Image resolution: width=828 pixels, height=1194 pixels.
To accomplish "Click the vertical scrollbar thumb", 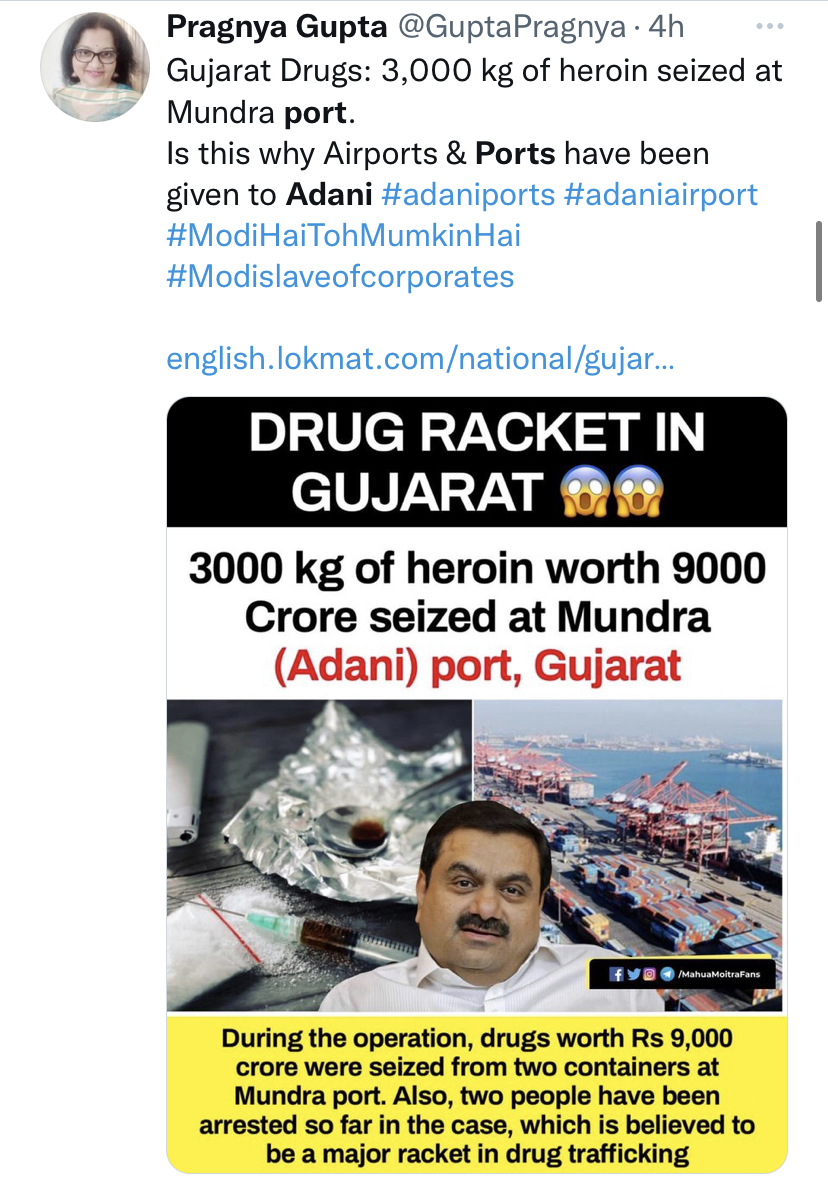I will [x=819, y=261].
